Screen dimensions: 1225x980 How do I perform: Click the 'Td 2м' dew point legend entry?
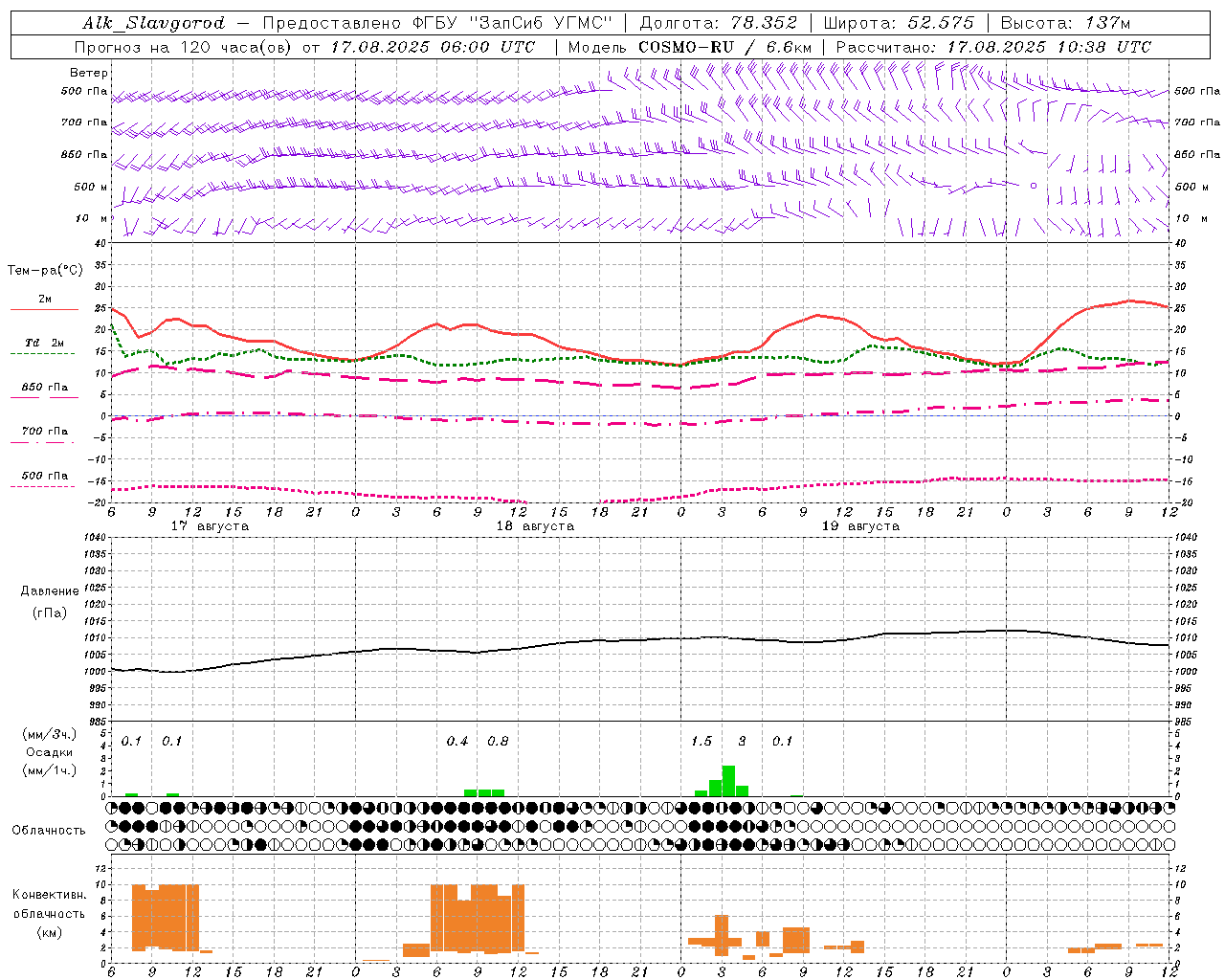click(45, 343)
